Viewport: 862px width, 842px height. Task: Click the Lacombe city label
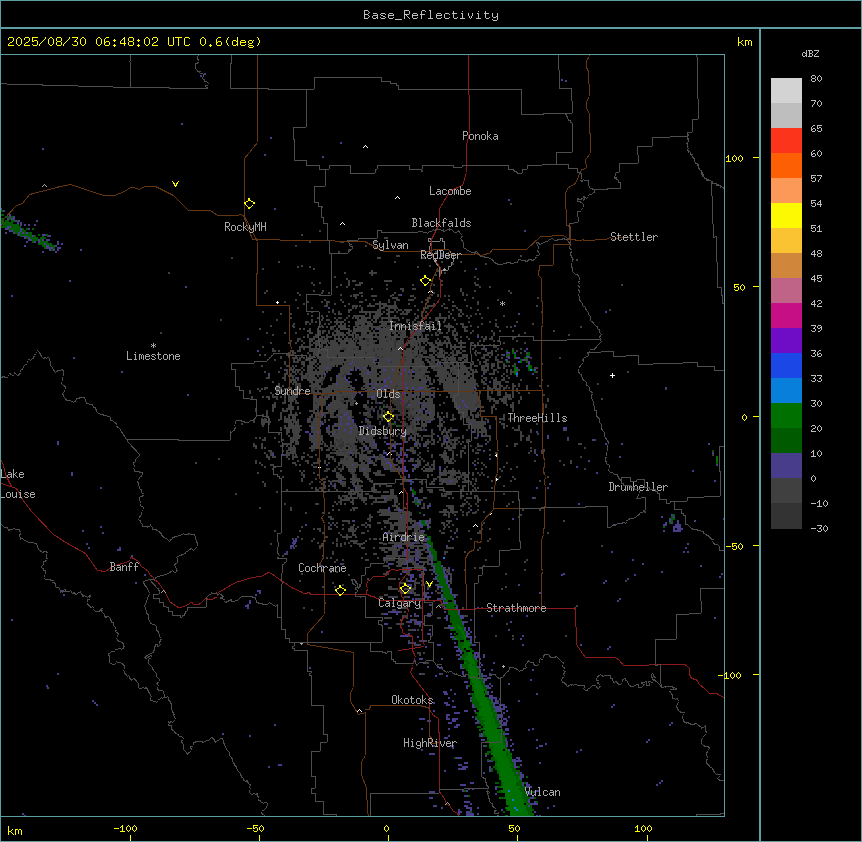tap(450, 191)
